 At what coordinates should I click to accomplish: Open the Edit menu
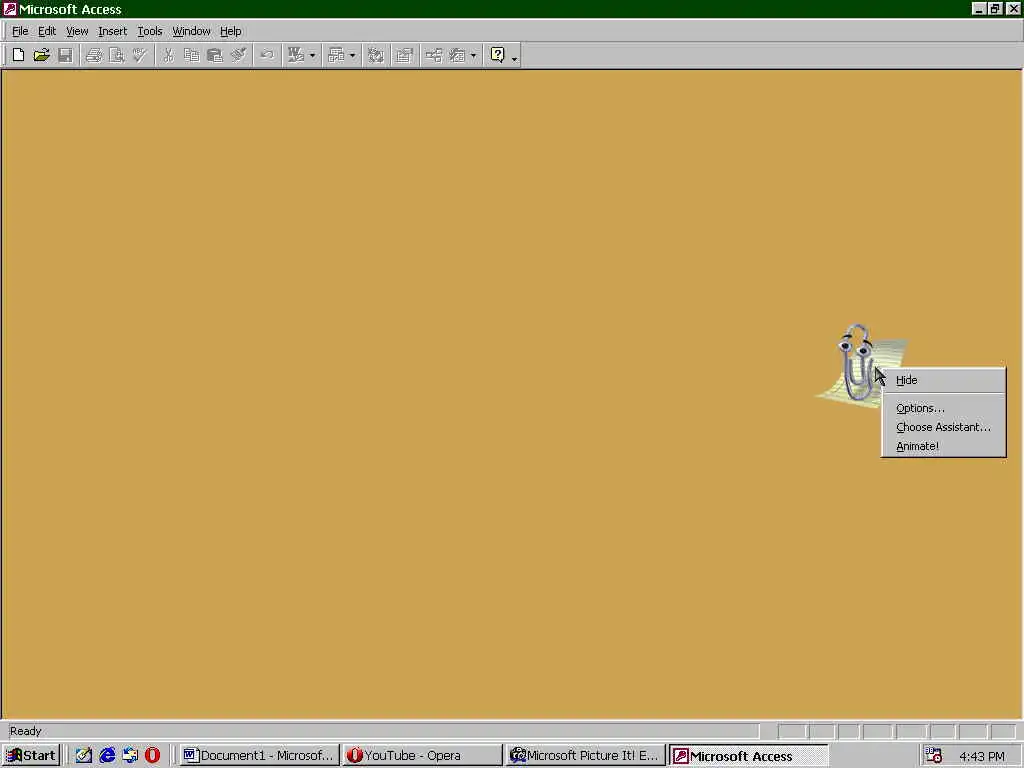pos(46,31)
